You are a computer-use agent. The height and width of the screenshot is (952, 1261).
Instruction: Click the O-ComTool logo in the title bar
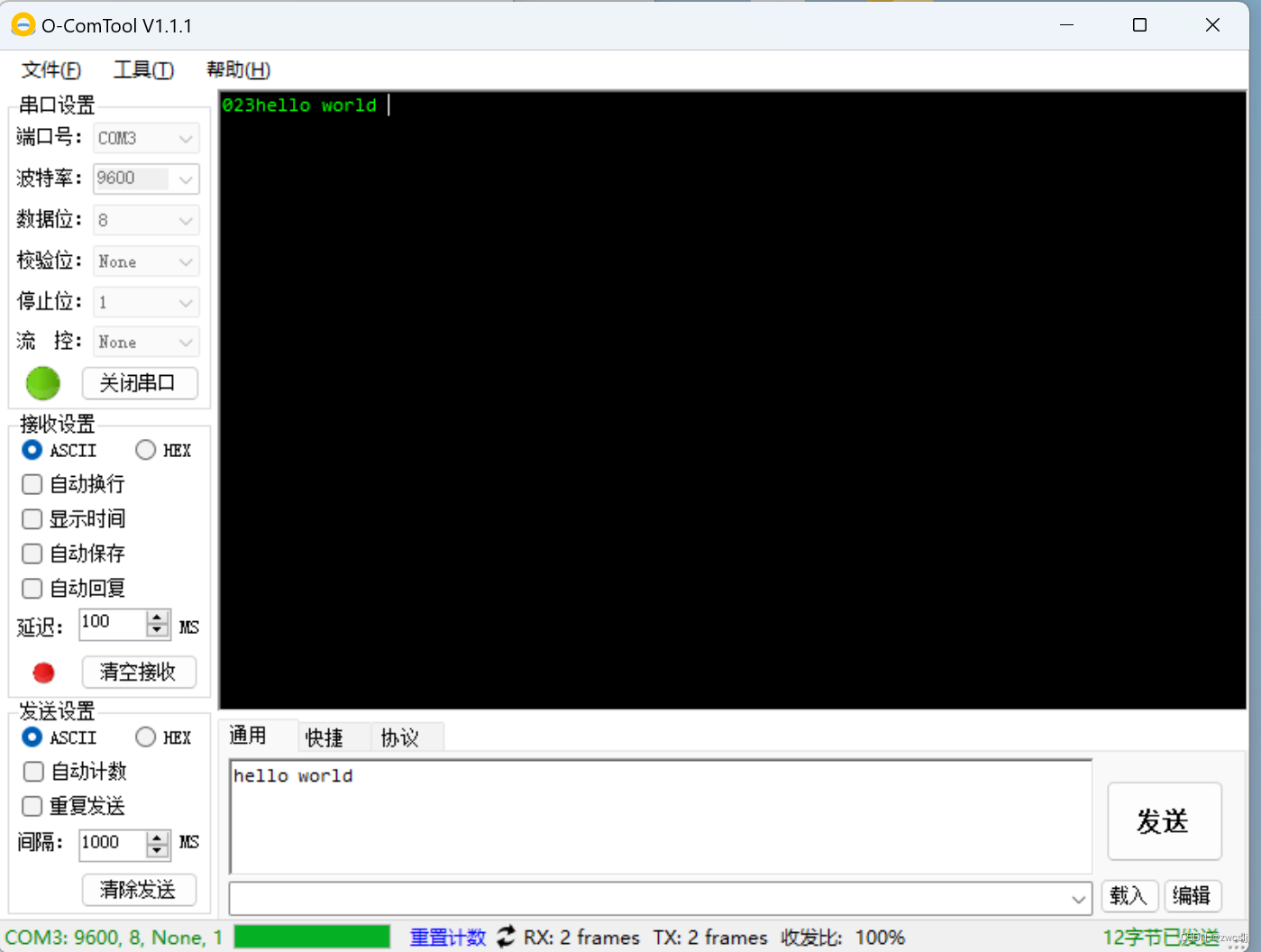23,24
